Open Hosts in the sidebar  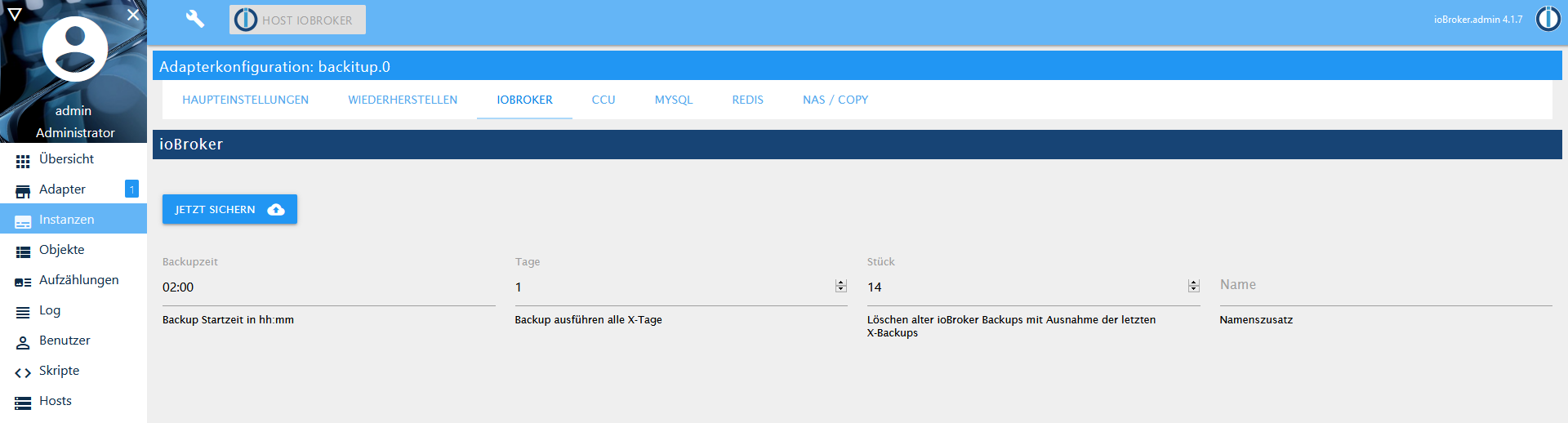coord(73,401)
